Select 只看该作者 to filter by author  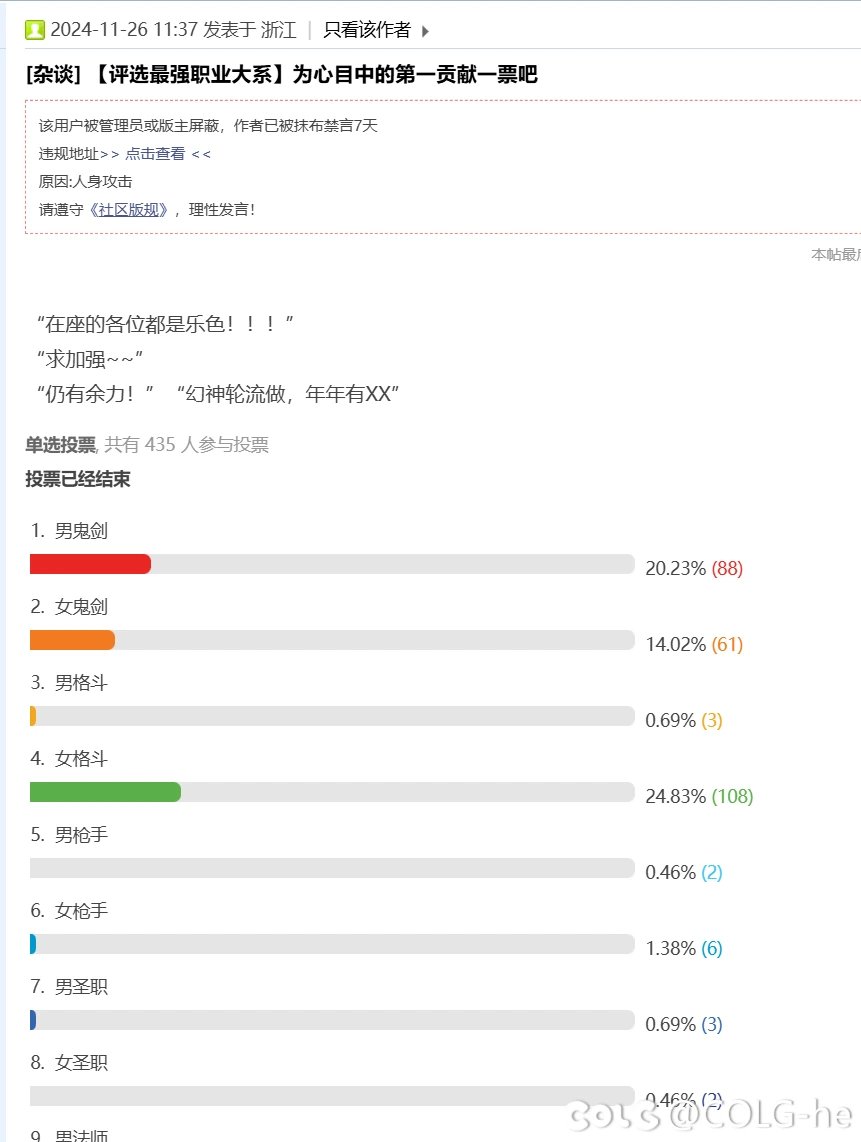(367, 30)
